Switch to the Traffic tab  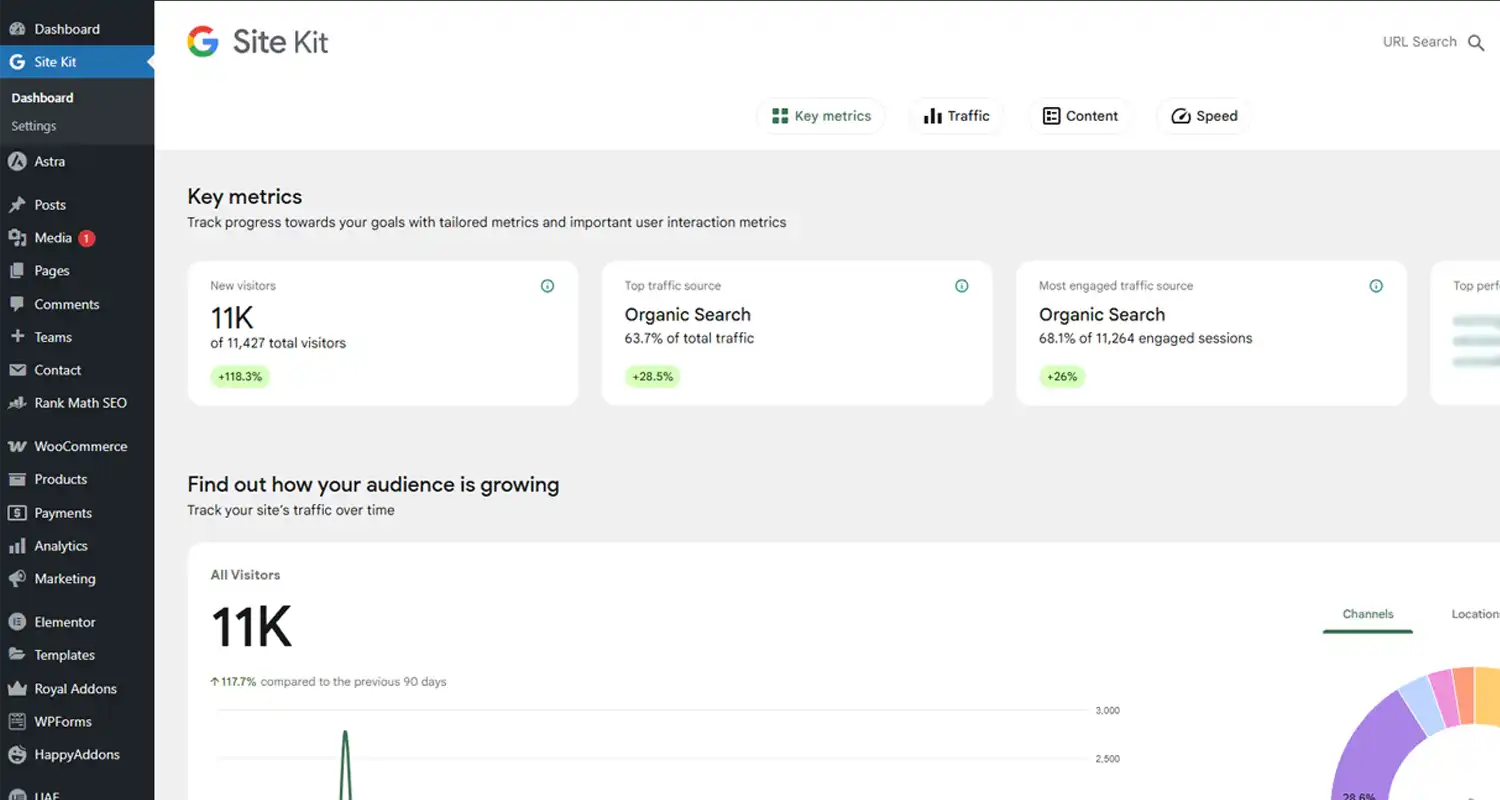956,115
